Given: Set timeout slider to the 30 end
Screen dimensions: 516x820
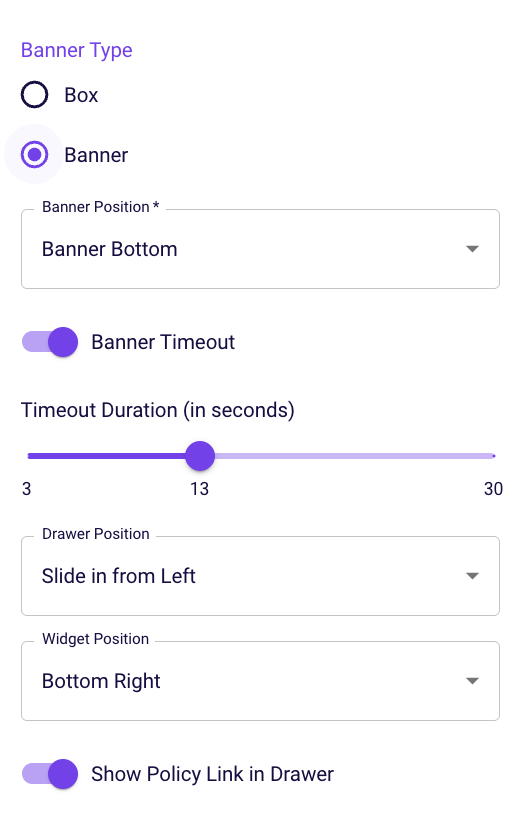Looking at the screenshot, I should click(x=493, y=456).
